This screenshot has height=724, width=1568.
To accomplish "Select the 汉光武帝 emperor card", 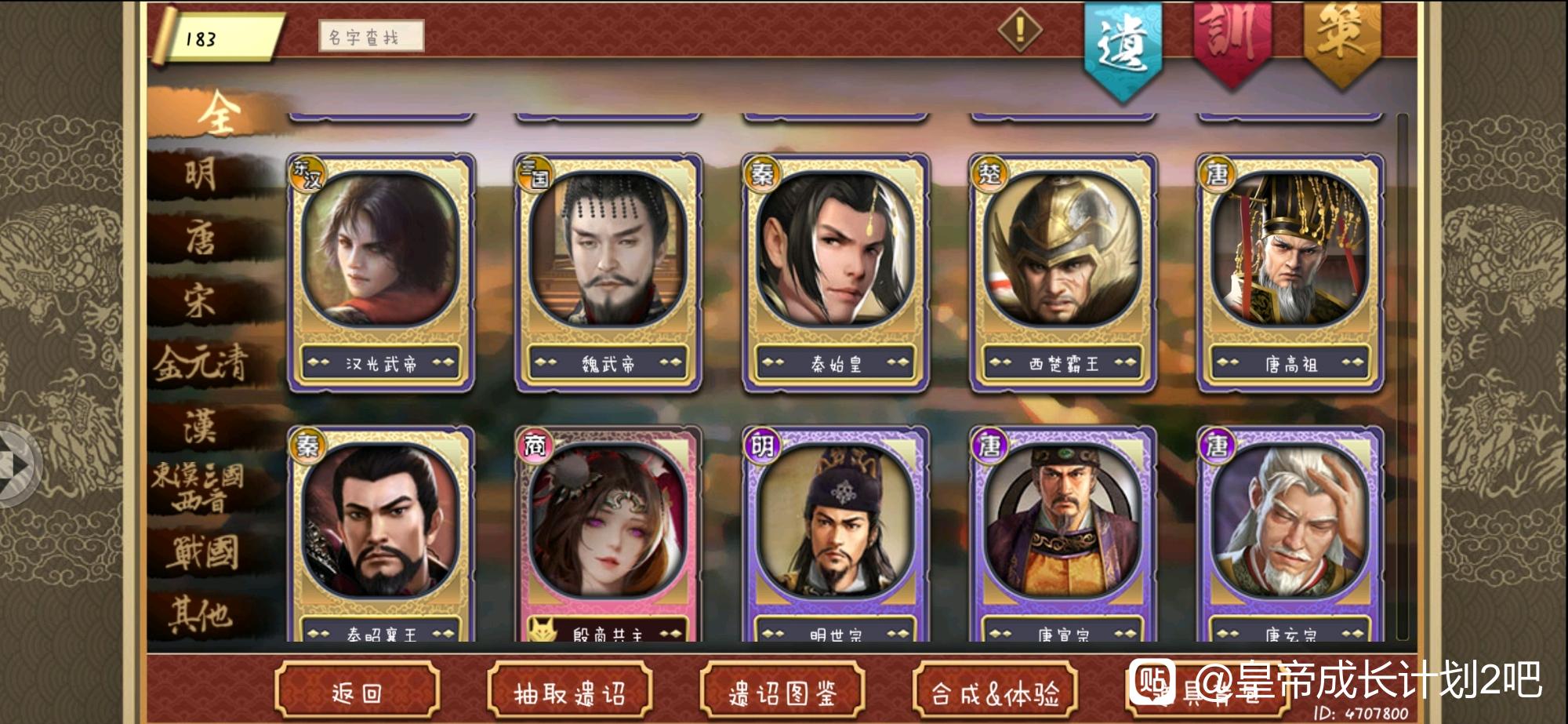I will [x=381, y=272].
